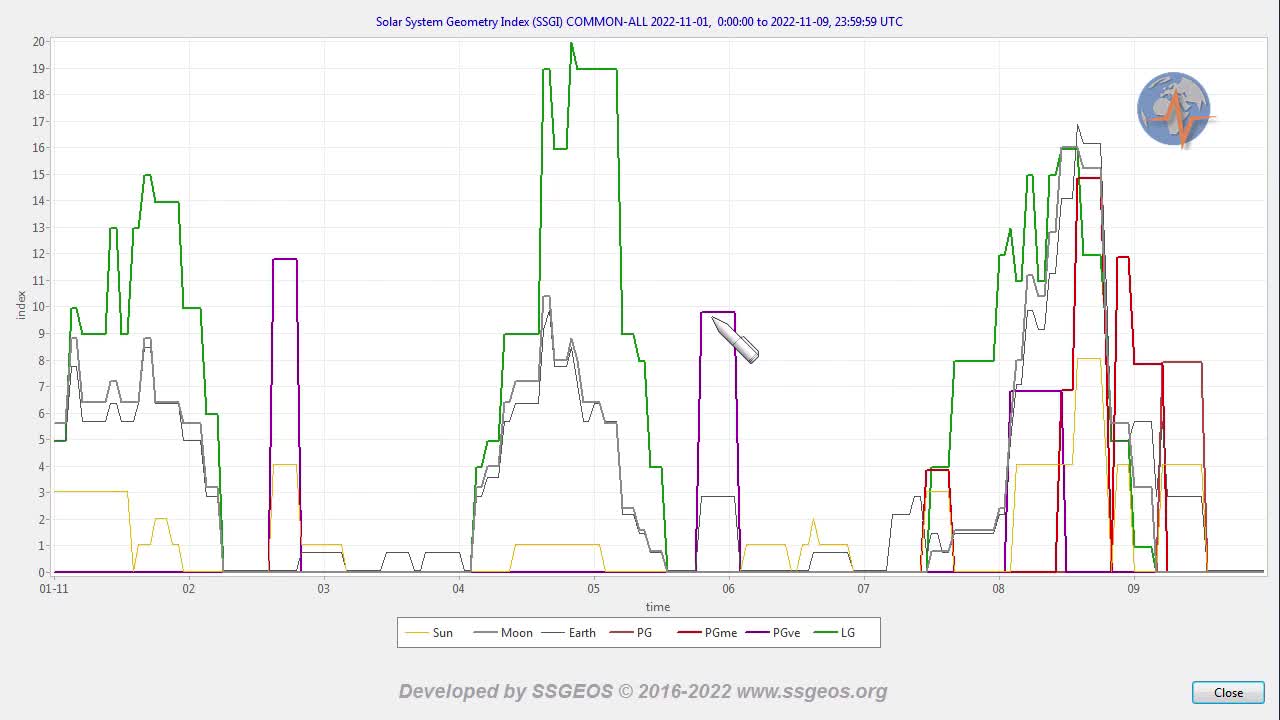This screenshot has height=720, width=1280.
Task: Click the x-axis tick label 07
Action: tap(863, 589)
